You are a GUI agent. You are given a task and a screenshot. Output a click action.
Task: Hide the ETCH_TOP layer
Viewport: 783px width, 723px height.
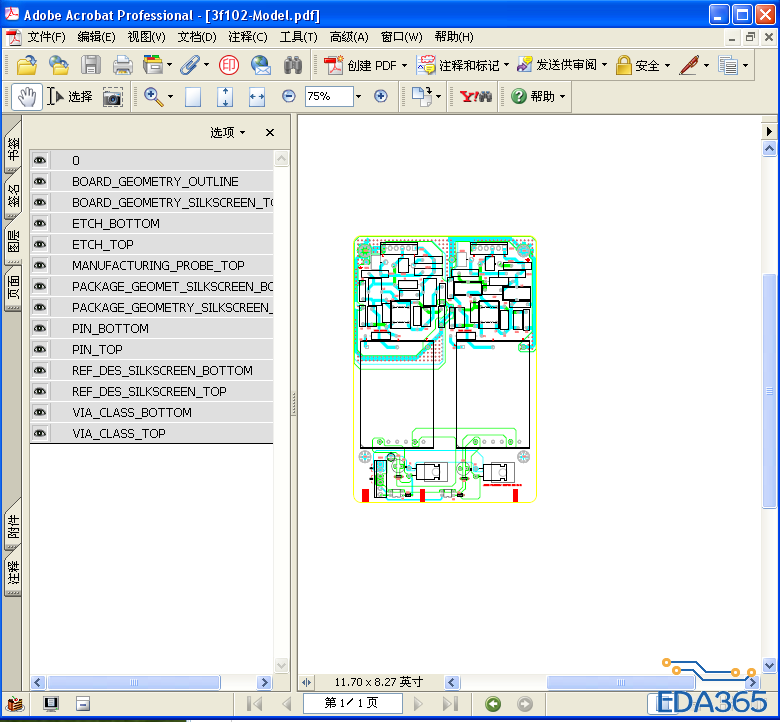[40, 245]
